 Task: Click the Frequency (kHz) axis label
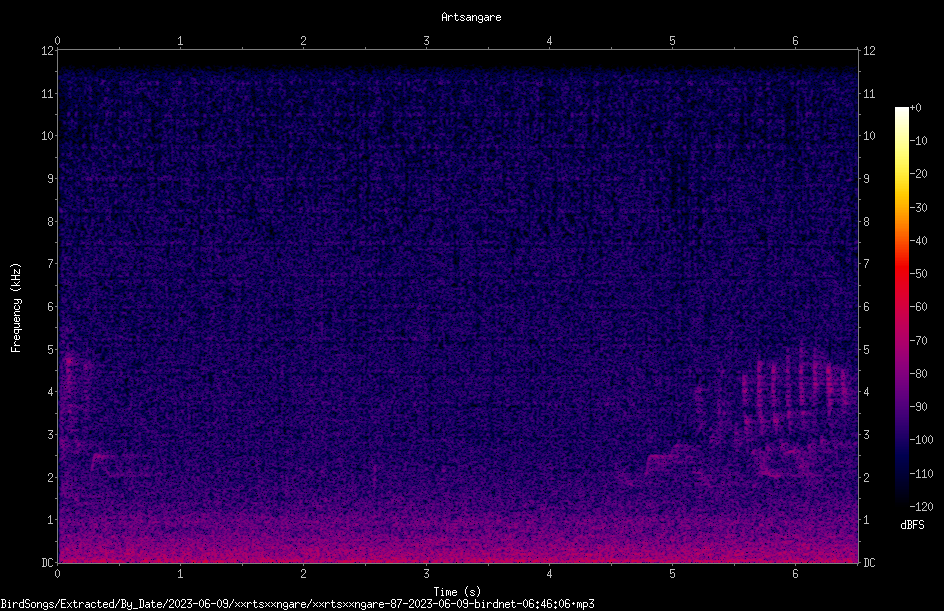point(16,308)
